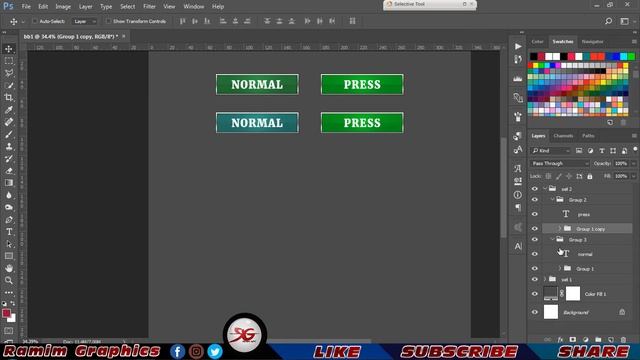Click the Search icon in options bar
The image size is (640, 360).
click(x=608, y=21)
